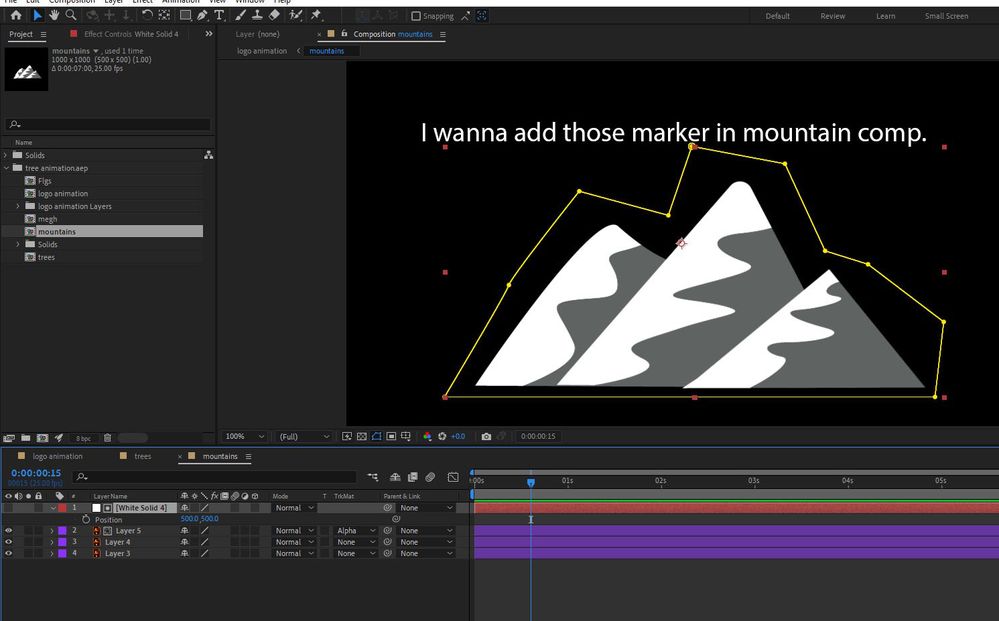The height and width of the screenshot is (621, 999).
Task: Activate the Zoom magnifier tool
Action: tap(71, 15)
